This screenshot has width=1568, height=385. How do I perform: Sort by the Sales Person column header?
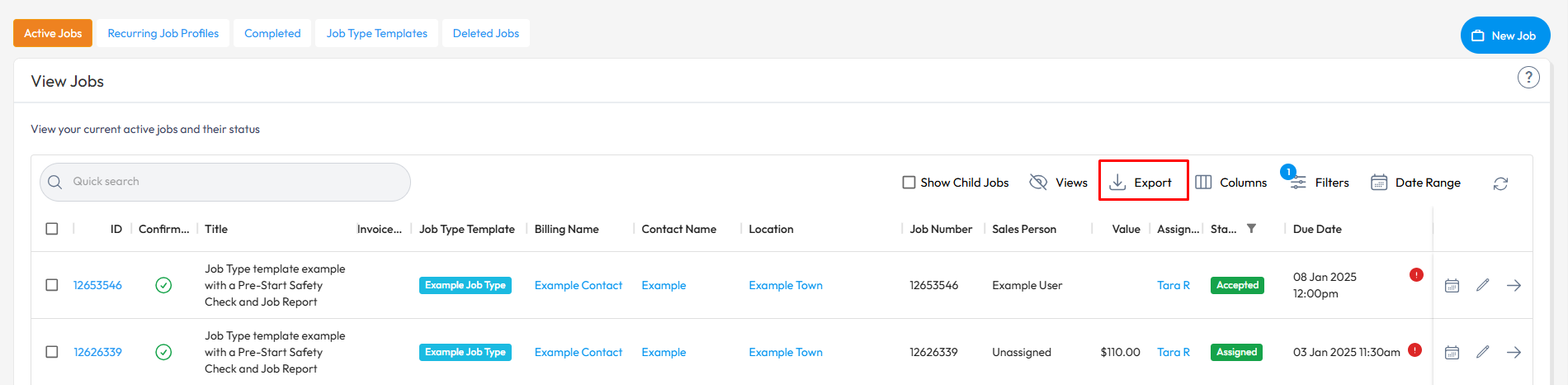pyautogui.click(x=1024, y=229)
